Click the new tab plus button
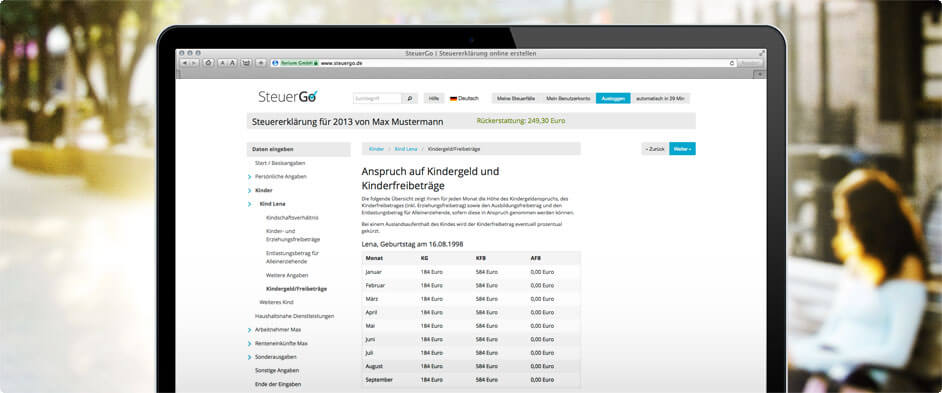942x393 pixels. click(759, 74)
